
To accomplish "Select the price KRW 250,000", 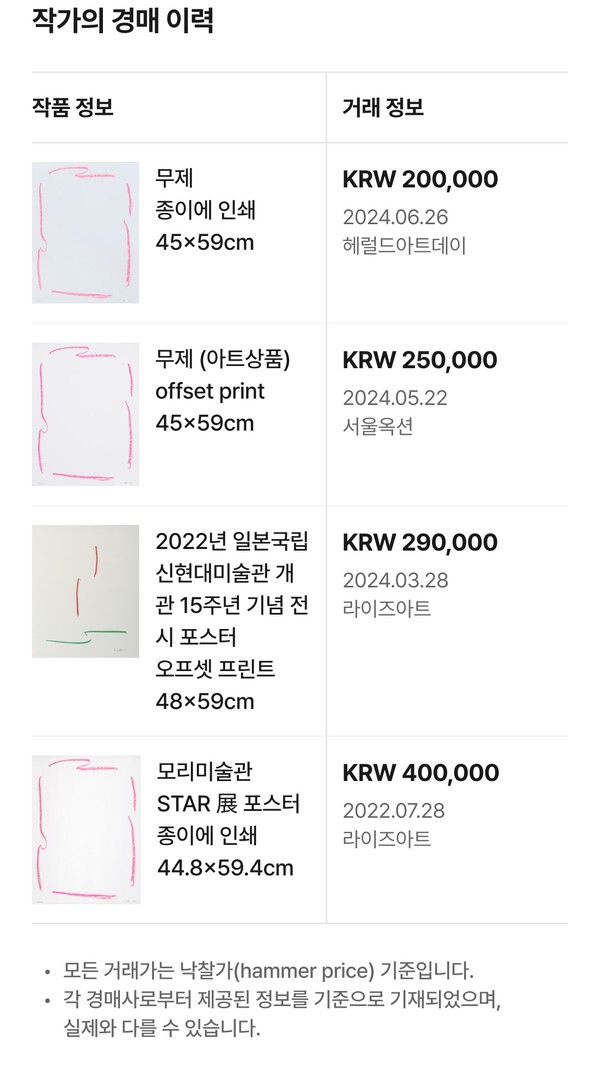I will click(x=420, y=361).
